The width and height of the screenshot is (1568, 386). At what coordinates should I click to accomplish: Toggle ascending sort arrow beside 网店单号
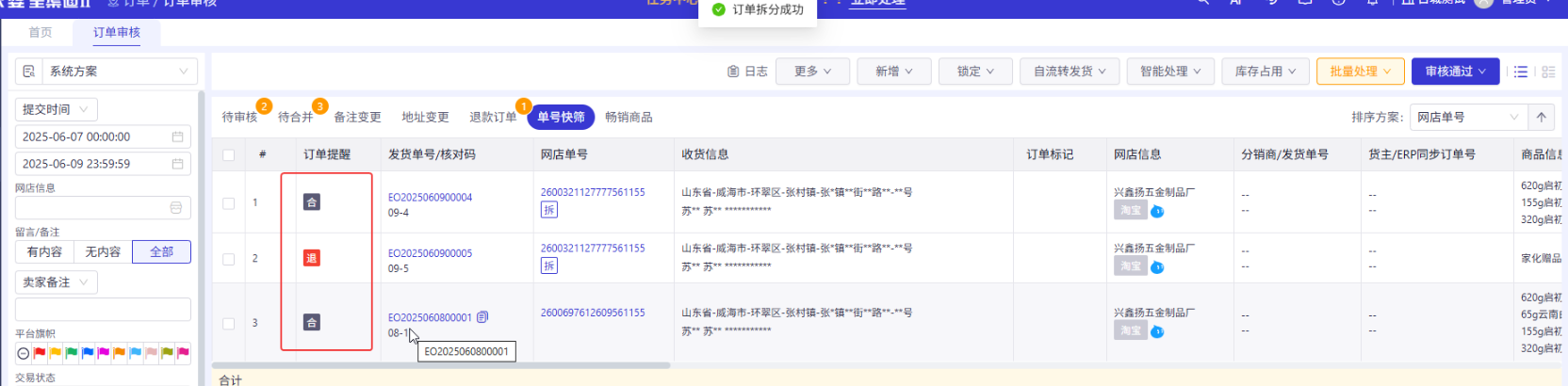coord(1542,117)
